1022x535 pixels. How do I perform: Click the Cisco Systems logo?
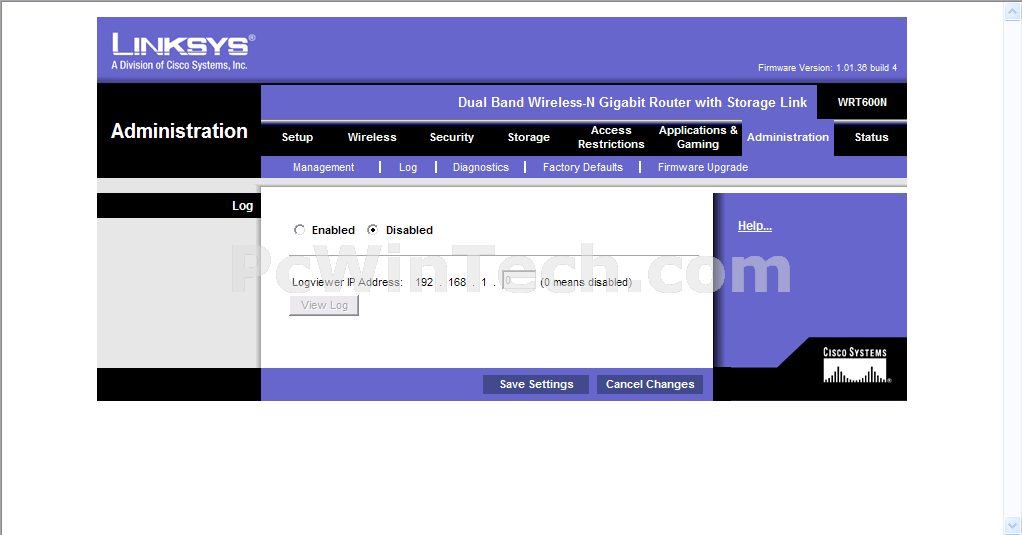coord(855,365)
